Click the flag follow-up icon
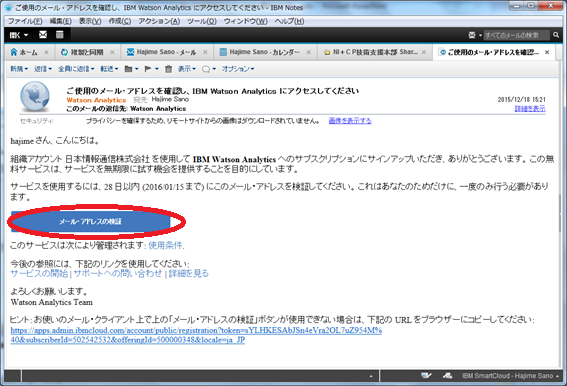This screenshot has height=386, width=567. [x=148, y=69]
